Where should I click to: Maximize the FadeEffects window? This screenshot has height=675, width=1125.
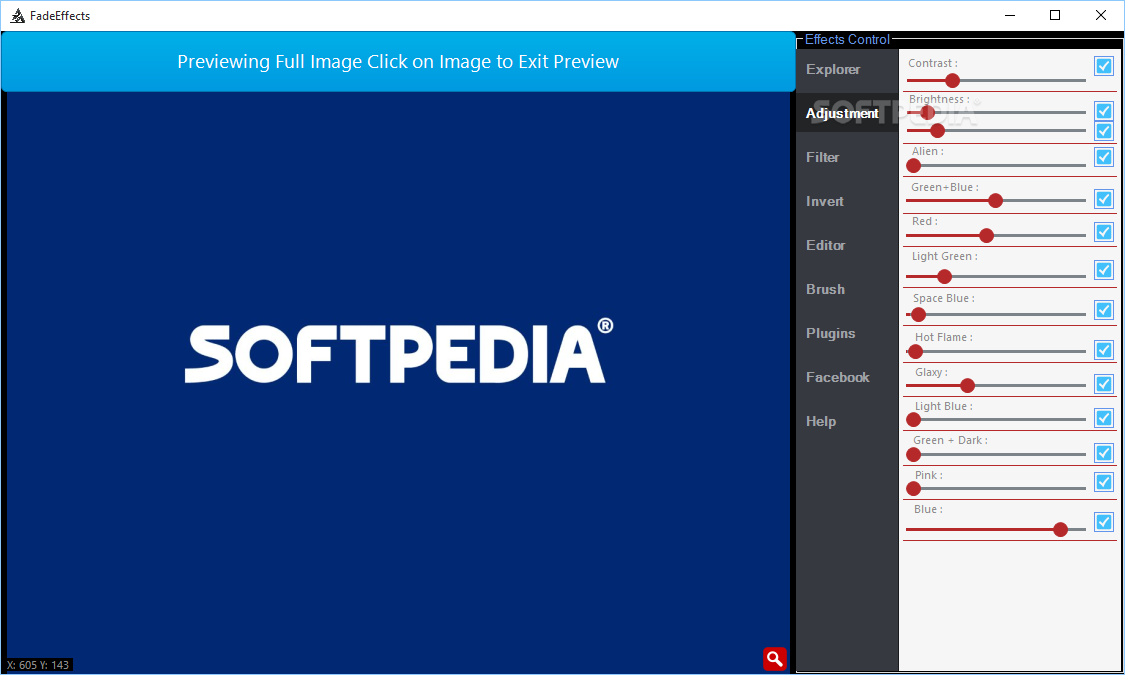(1055, 15)
